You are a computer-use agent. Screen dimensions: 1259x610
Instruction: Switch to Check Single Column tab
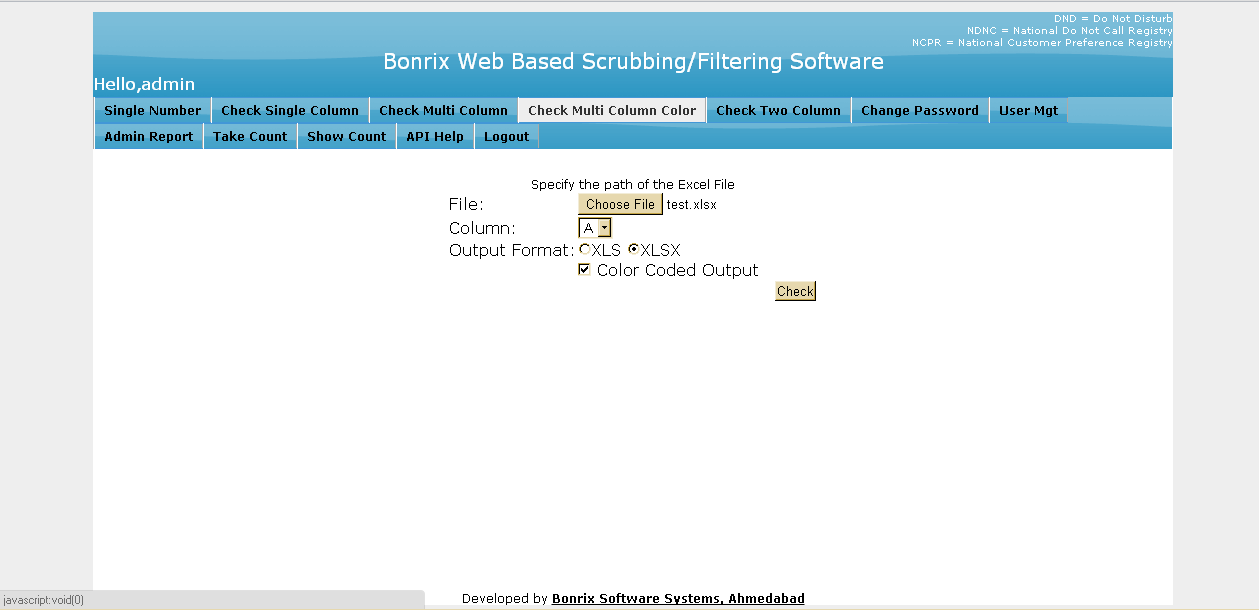tap(290, 111)
